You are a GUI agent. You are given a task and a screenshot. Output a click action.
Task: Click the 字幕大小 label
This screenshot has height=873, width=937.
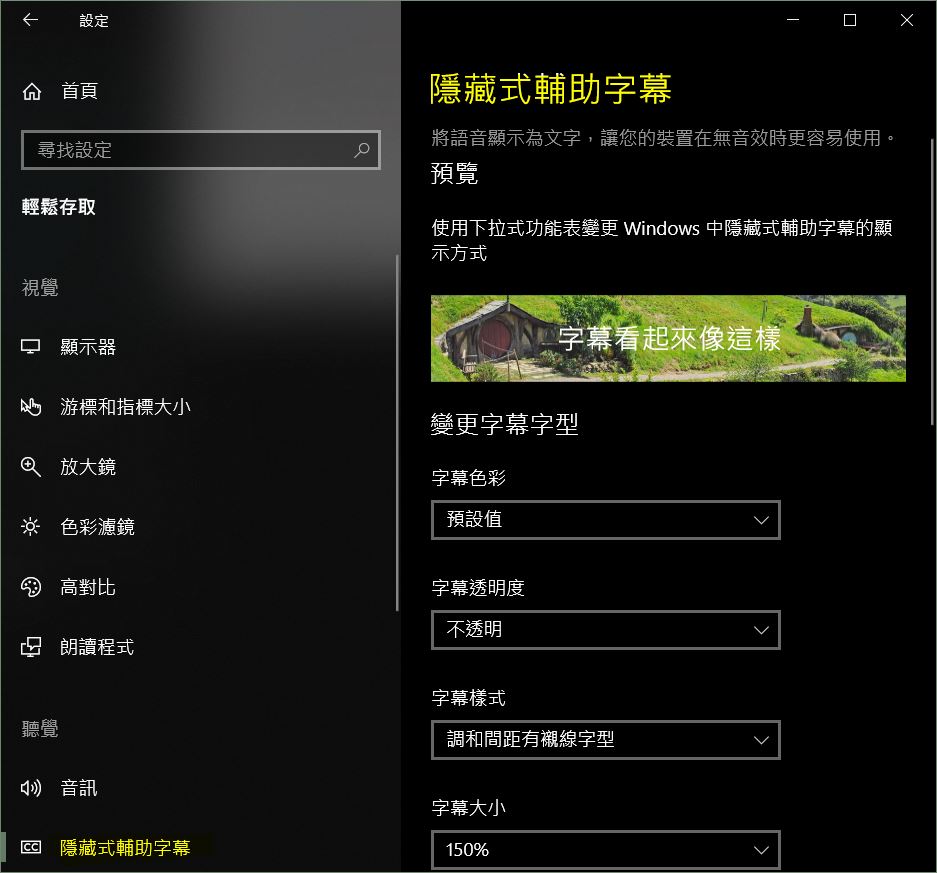(468, 807)
